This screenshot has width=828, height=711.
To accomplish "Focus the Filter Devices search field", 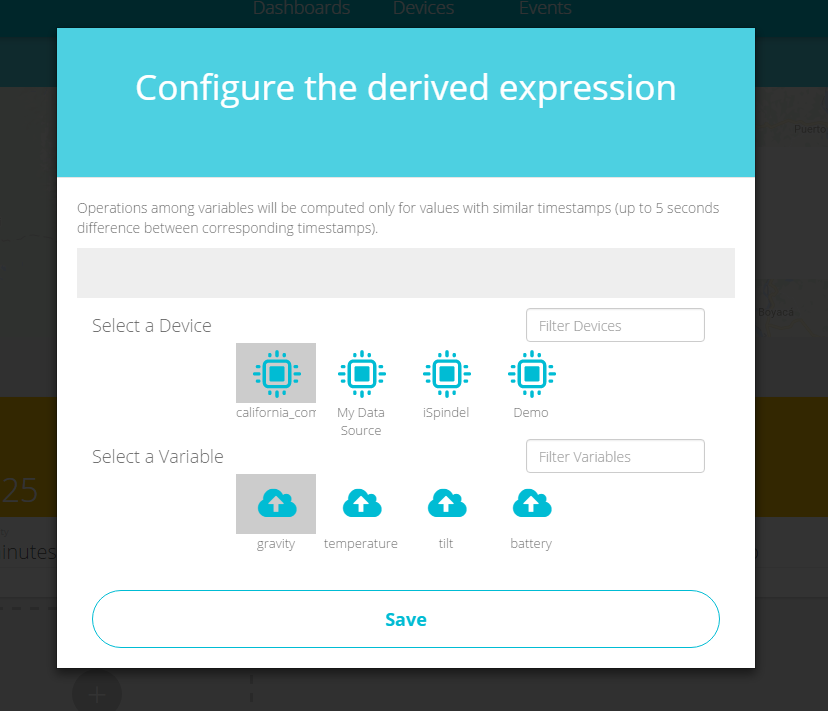I will pyautogui.click(x=615, y=325).
